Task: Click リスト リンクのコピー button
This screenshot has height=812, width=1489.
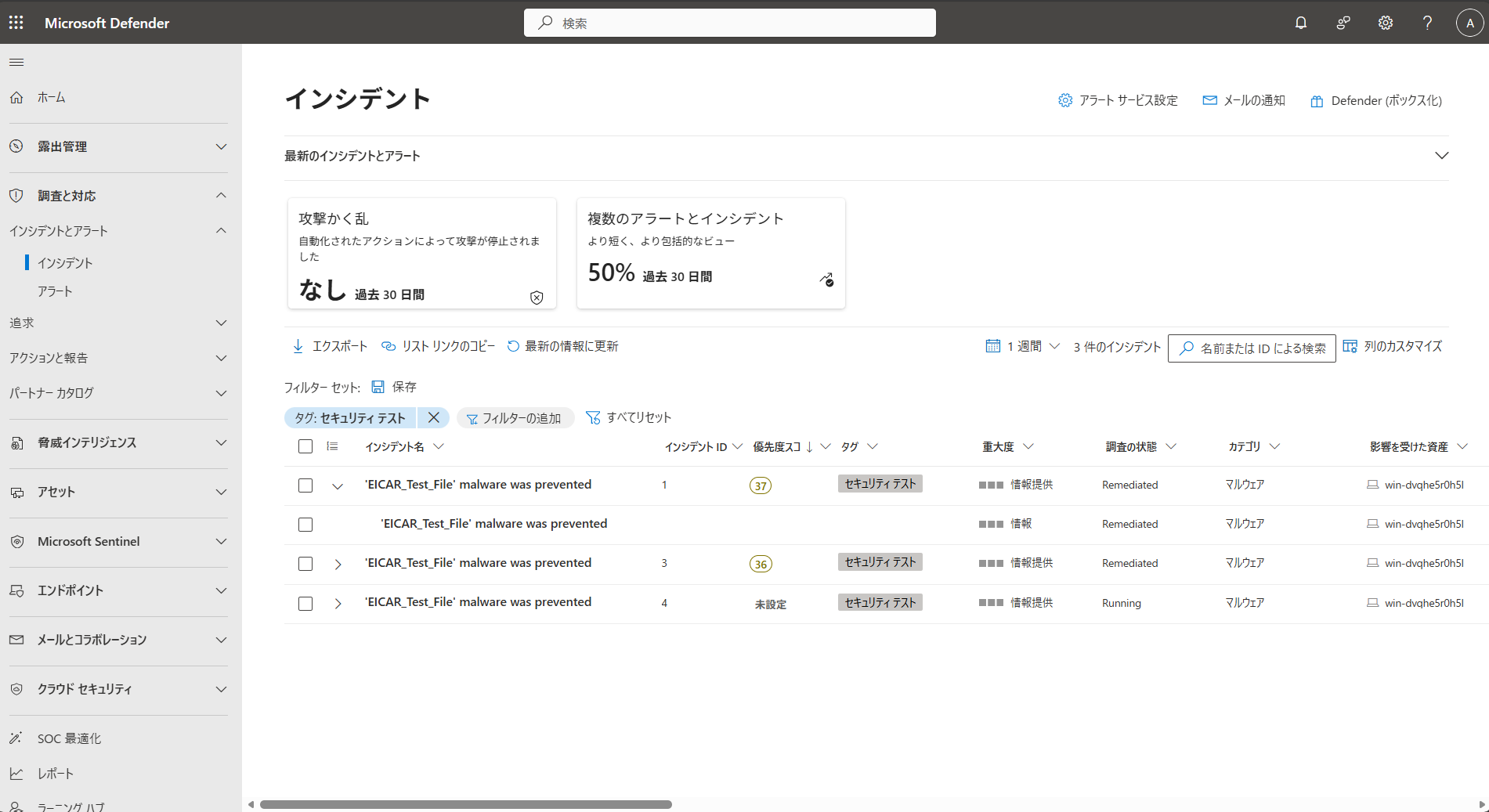Action: tap(439, 346)
